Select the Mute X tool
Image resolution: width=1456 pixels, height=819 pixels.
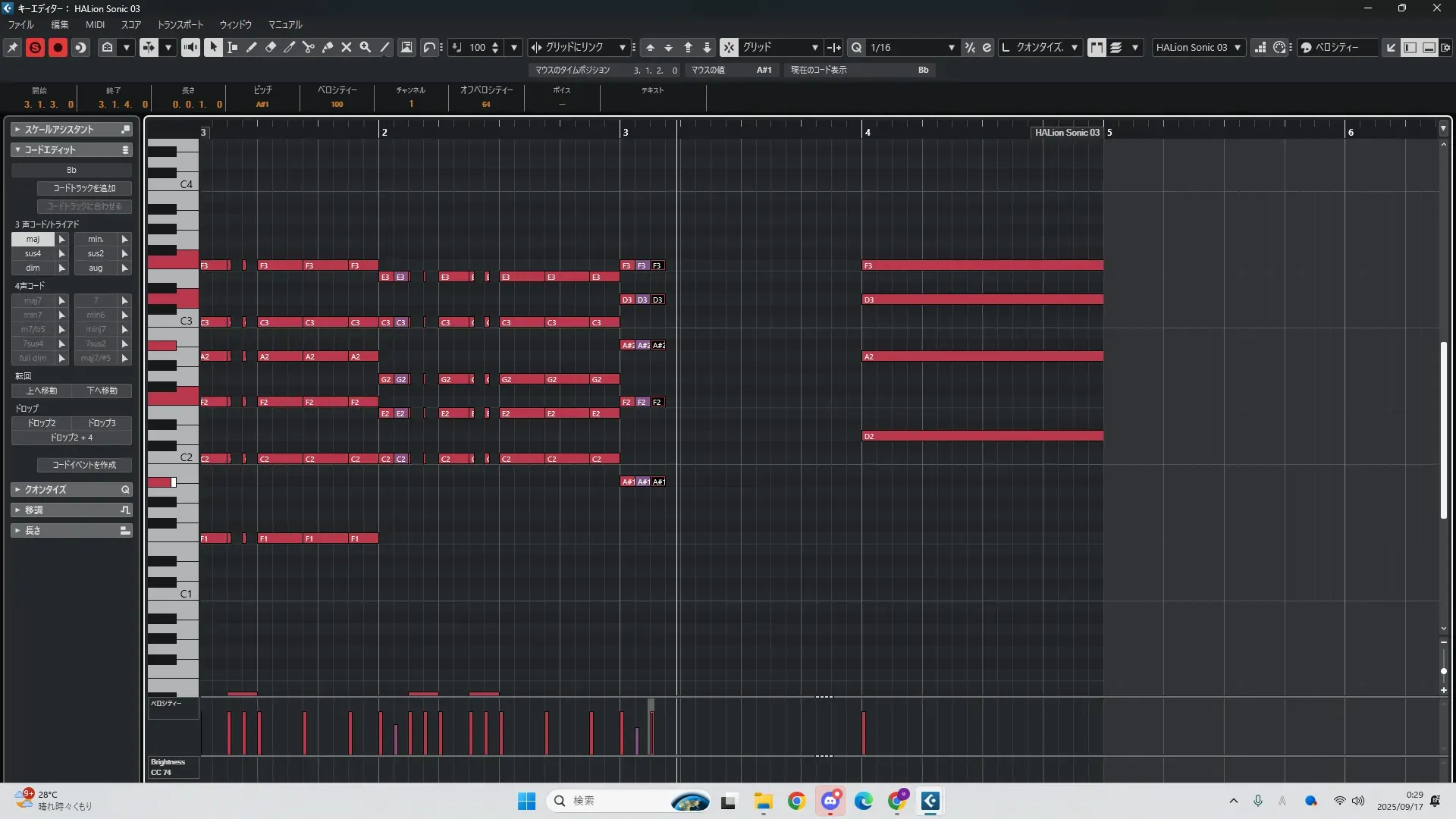[347, 47]
